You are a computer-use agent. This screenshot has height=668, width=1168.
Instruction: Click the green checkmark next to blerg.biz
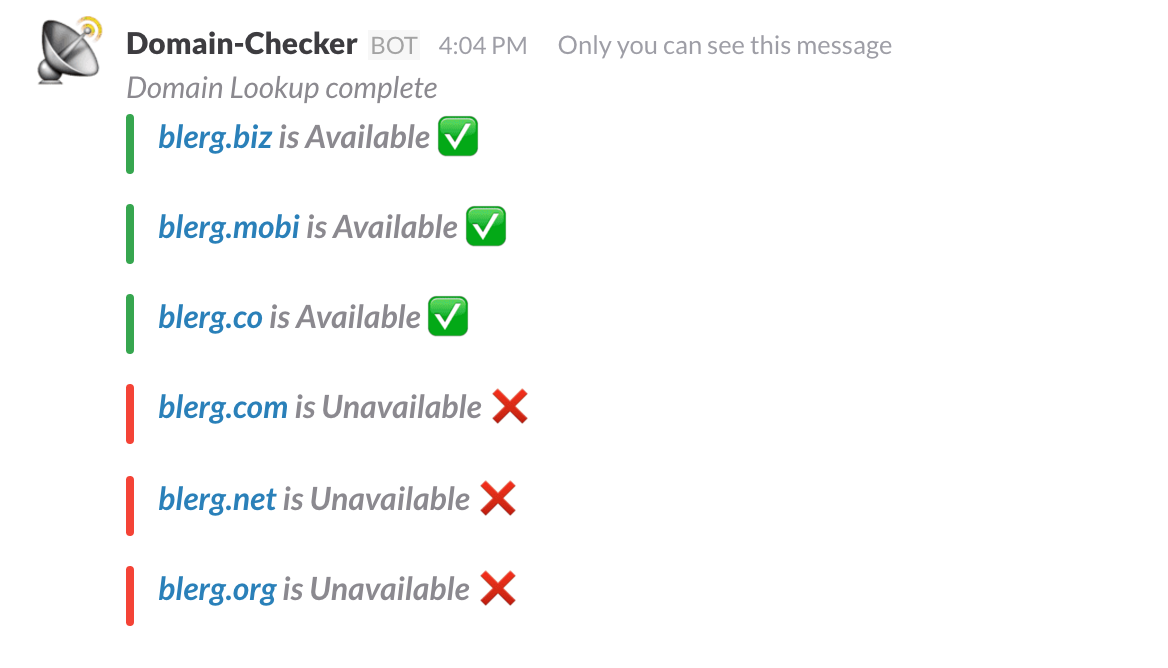(x=457, y=136)
